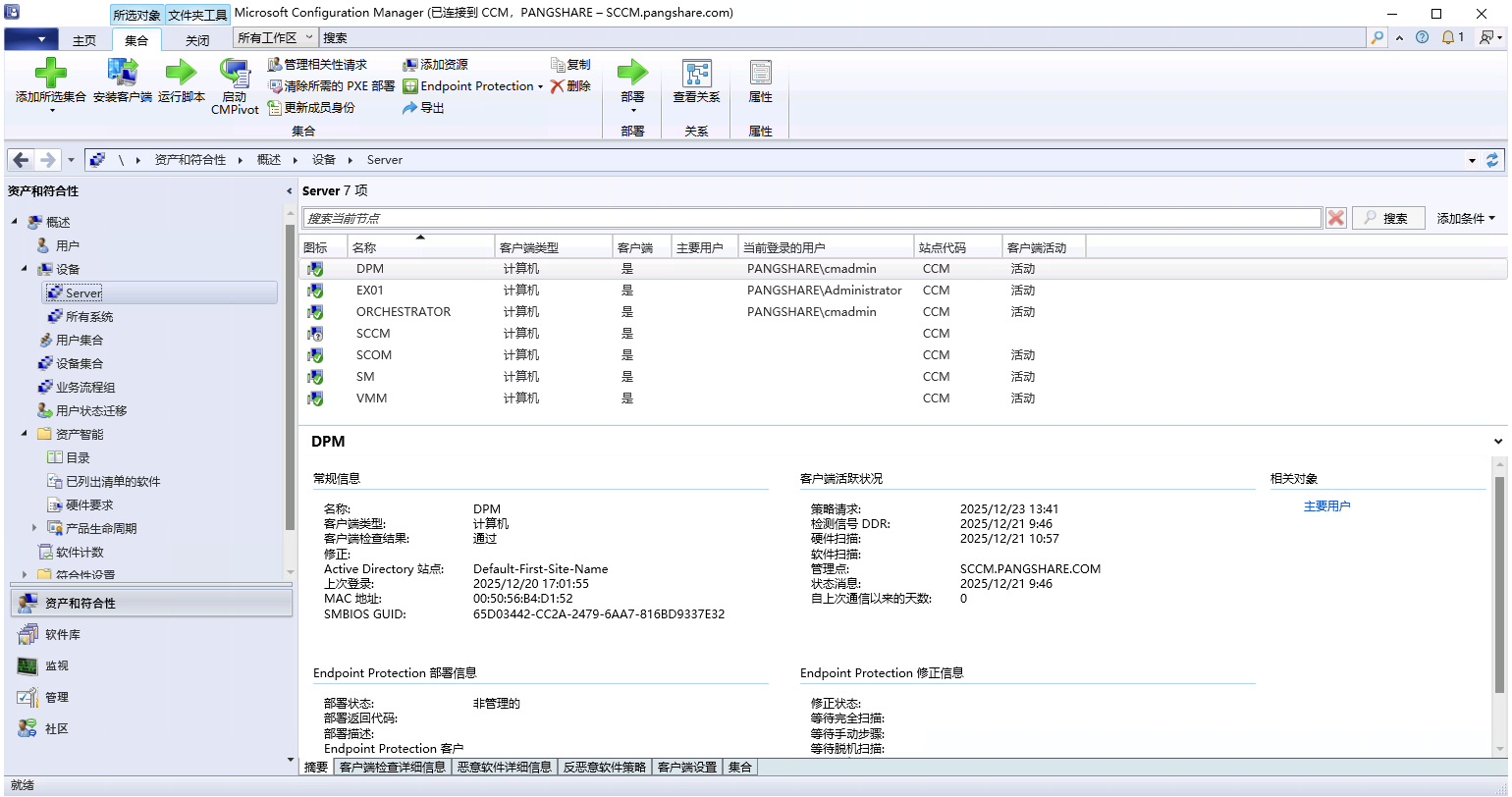This screenshot has height=797, width=1512.
Task: Select 用户集合 tree item
Action: pos(80,340)
